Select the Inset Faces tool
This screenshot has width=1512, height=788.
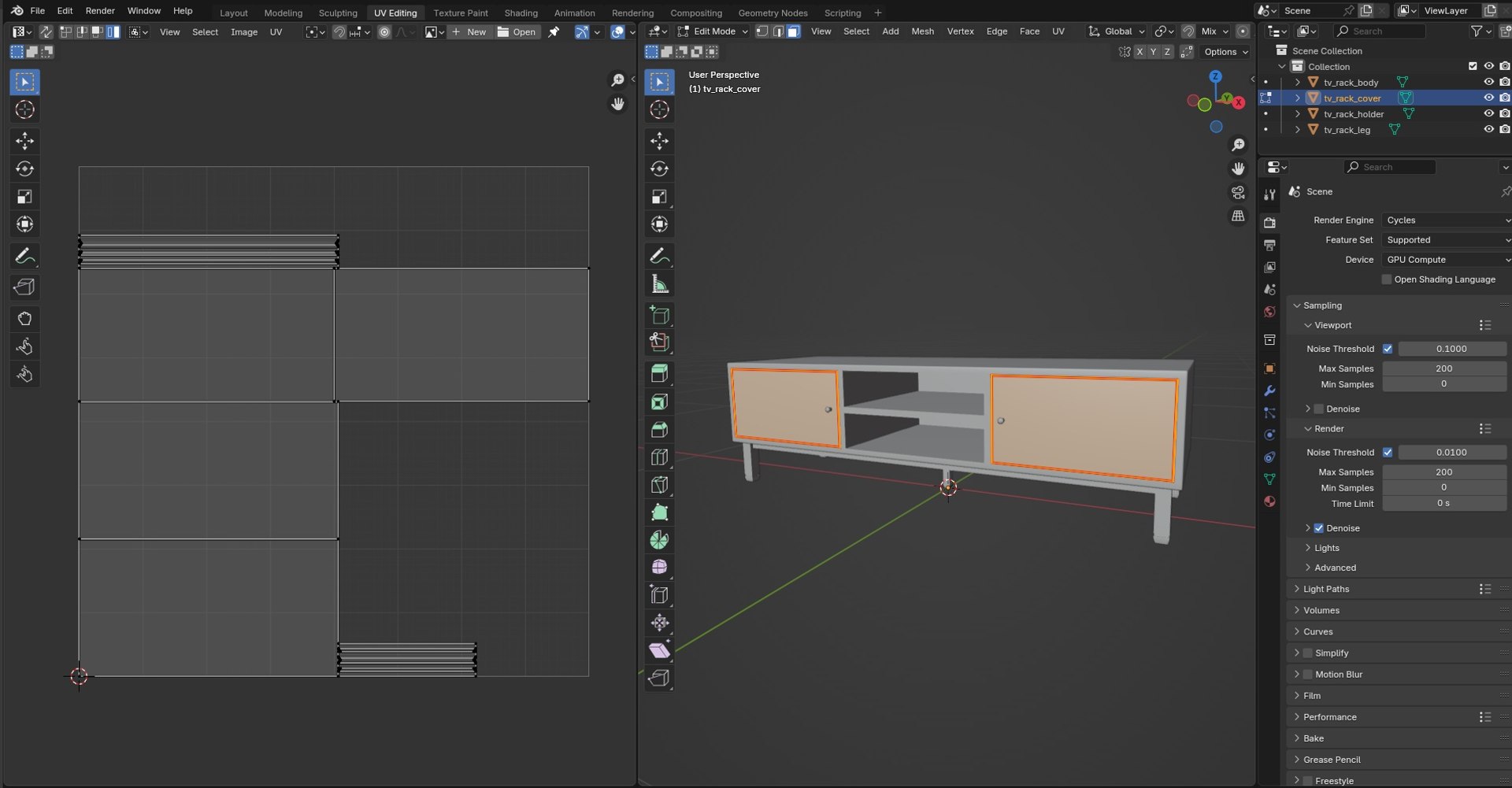click(659, 402)
